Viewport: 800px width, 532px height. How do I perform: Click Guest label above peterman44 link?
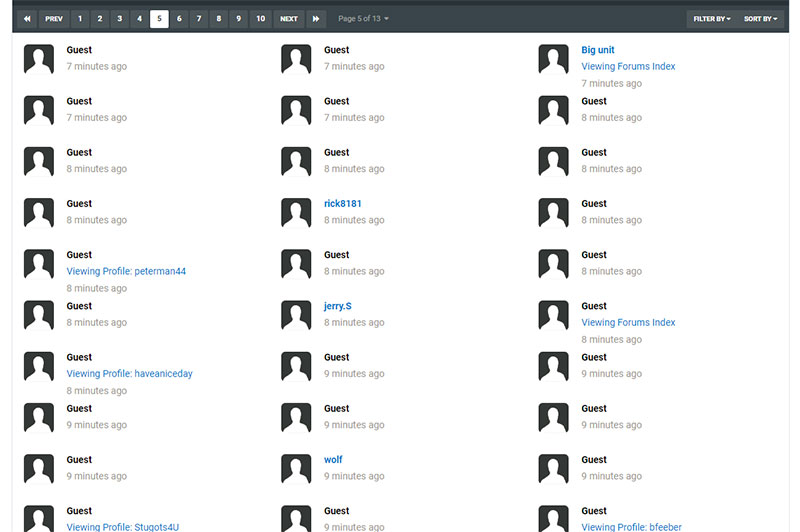(x=79, y=255)
